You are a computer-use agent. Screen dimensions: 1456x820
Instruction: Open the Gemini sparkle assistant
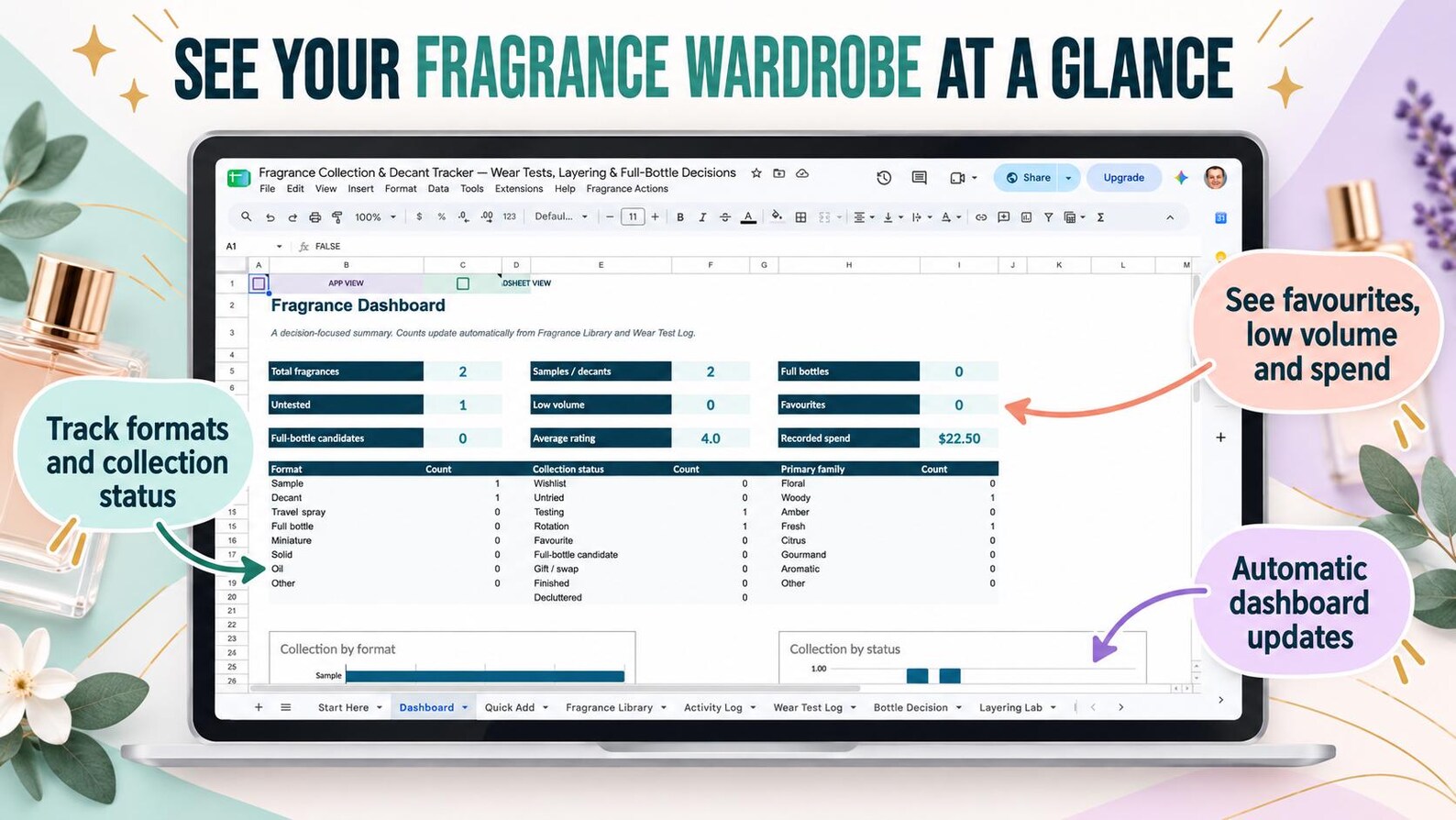coord(1181,178)
